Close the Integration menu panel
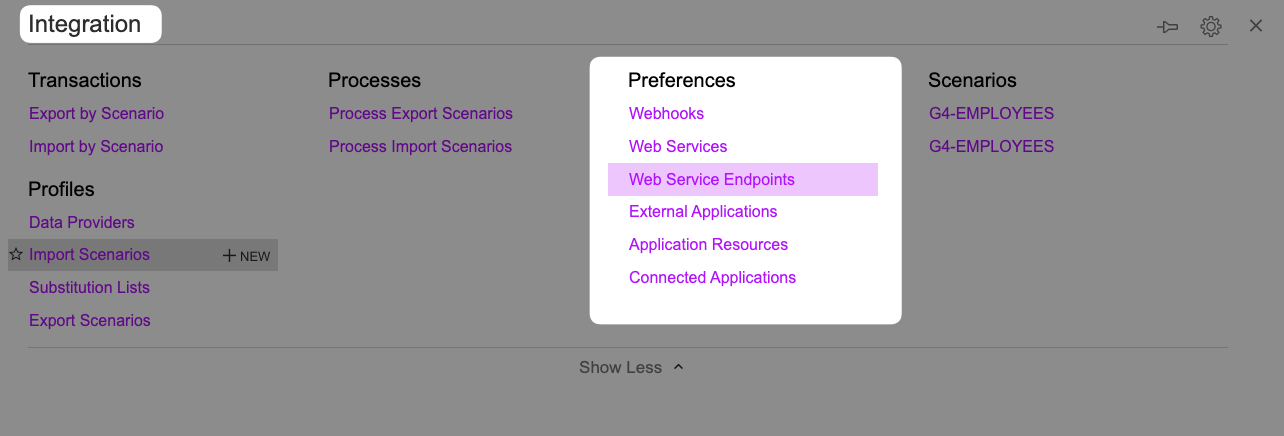This screenshot has height=436, width=1284. pyautogui.click(x=1256, y=26)
